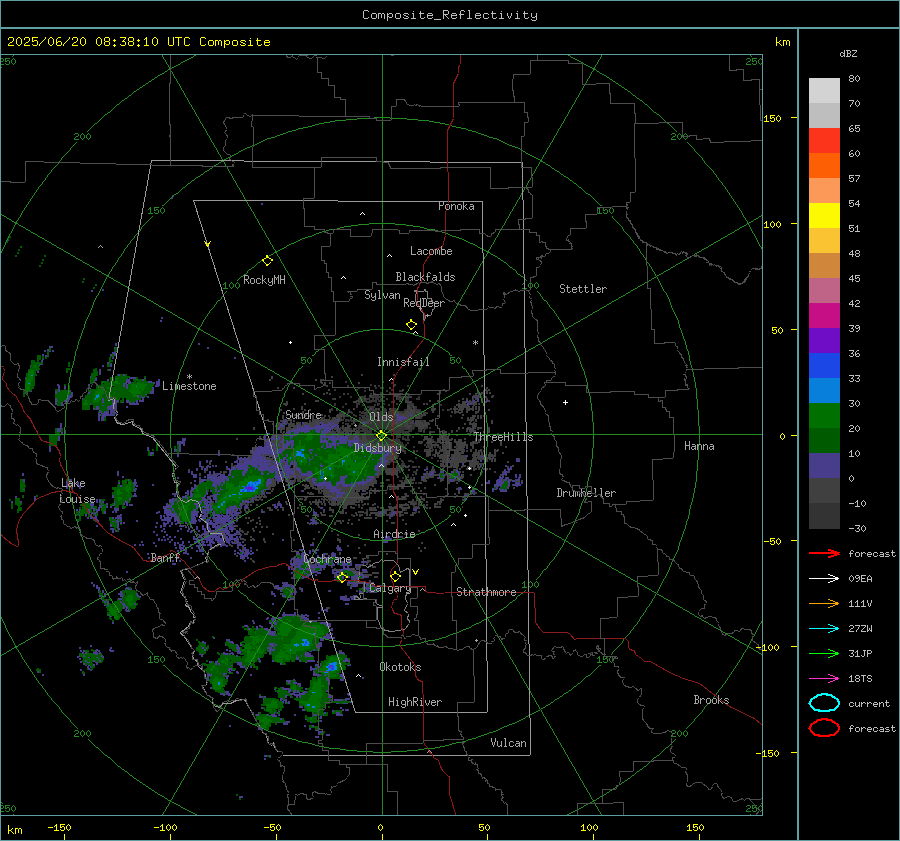Select the cyan 27ZW arrow icon
This screenshot has width=900, height=841.
click(x=824, y=629)
